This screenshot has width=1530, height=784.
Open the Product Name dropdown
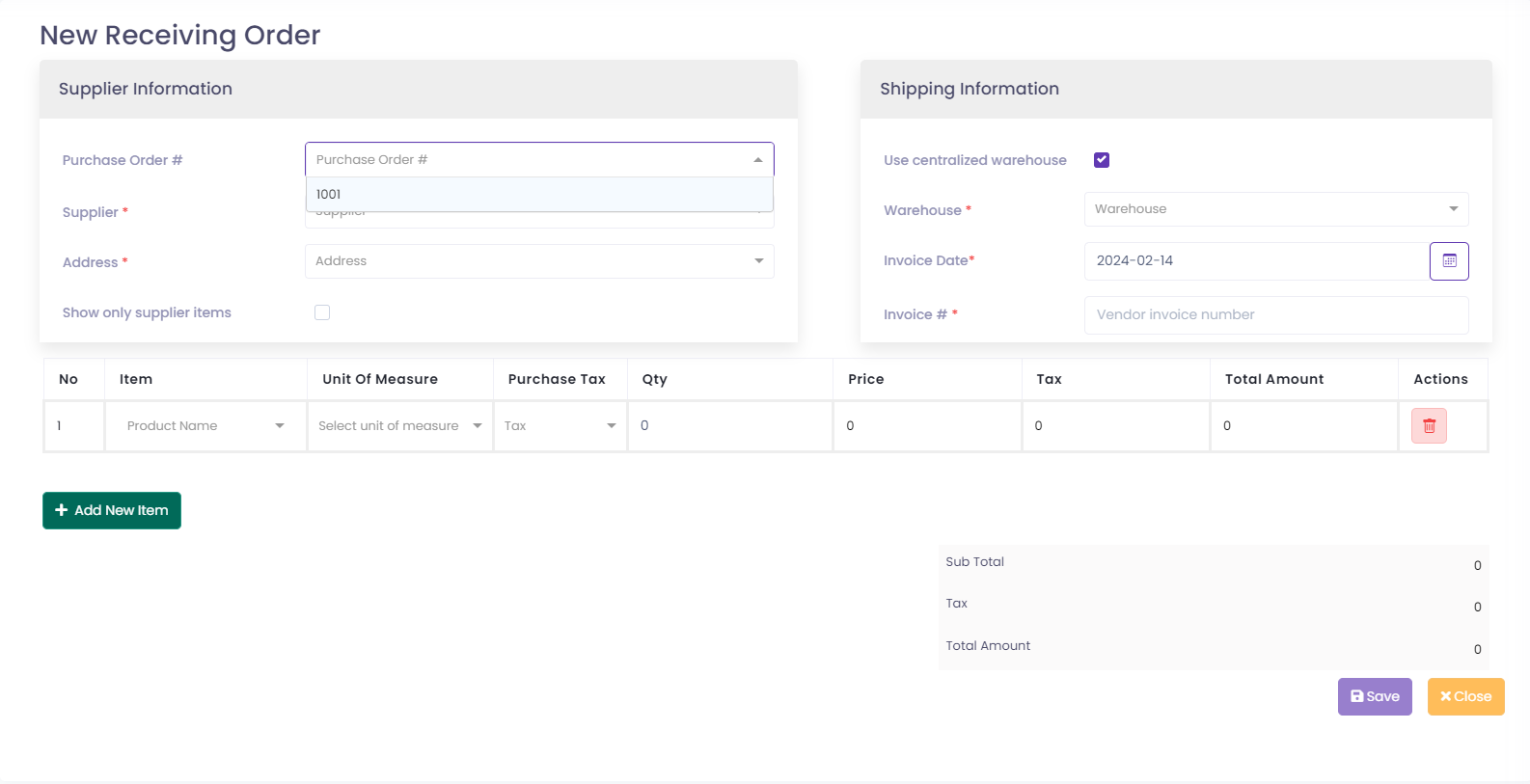205,426
